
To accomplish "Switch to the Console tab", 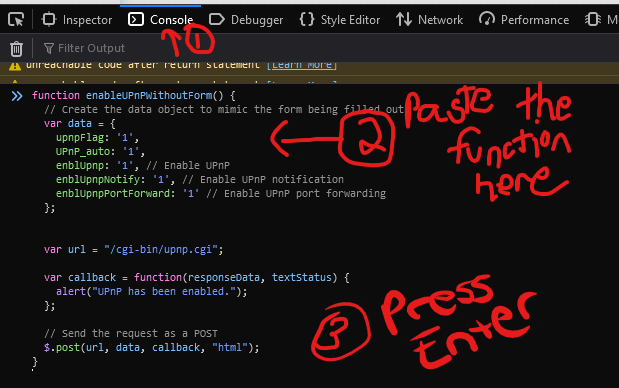I will pyautogui.click(x=161, y=20).
